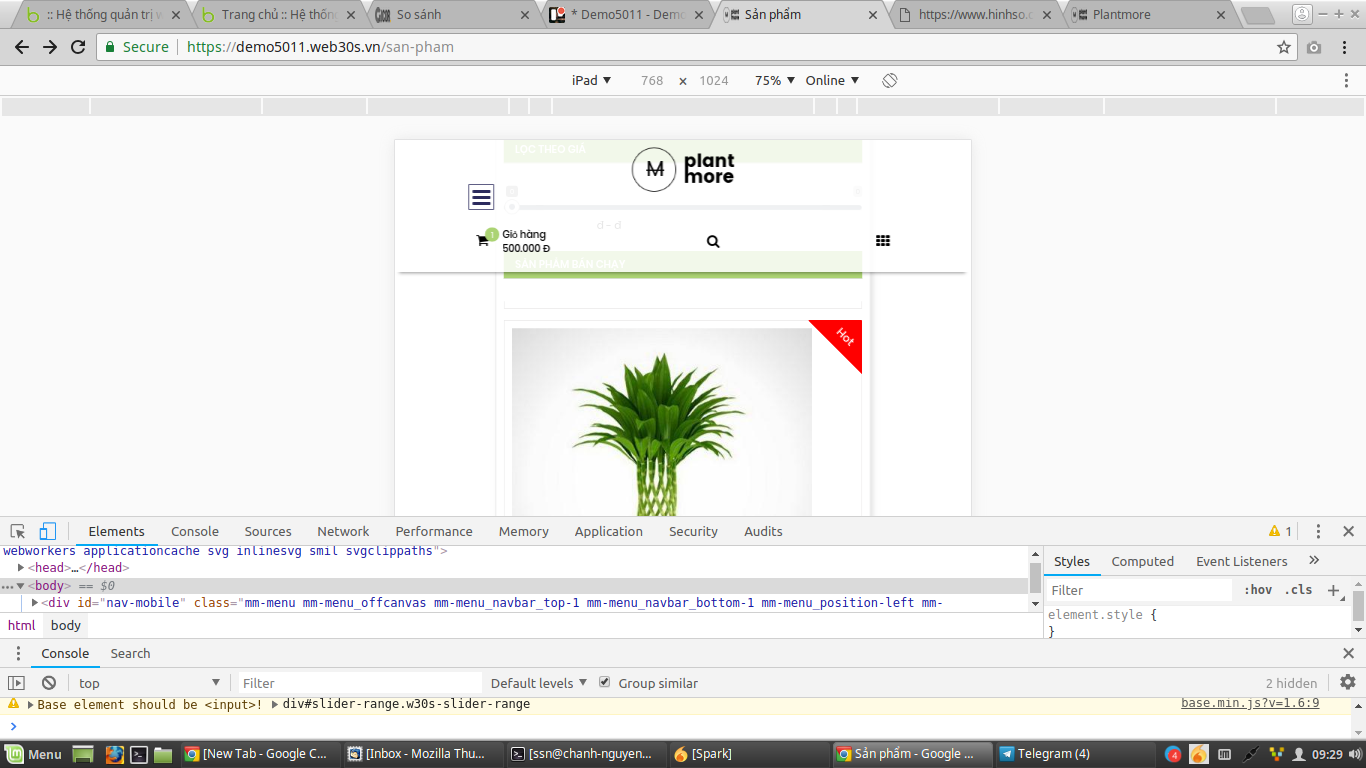Screen dimensions: 1366x768
Task: Open the Event Listeners tab
Action: [1242, 561]
